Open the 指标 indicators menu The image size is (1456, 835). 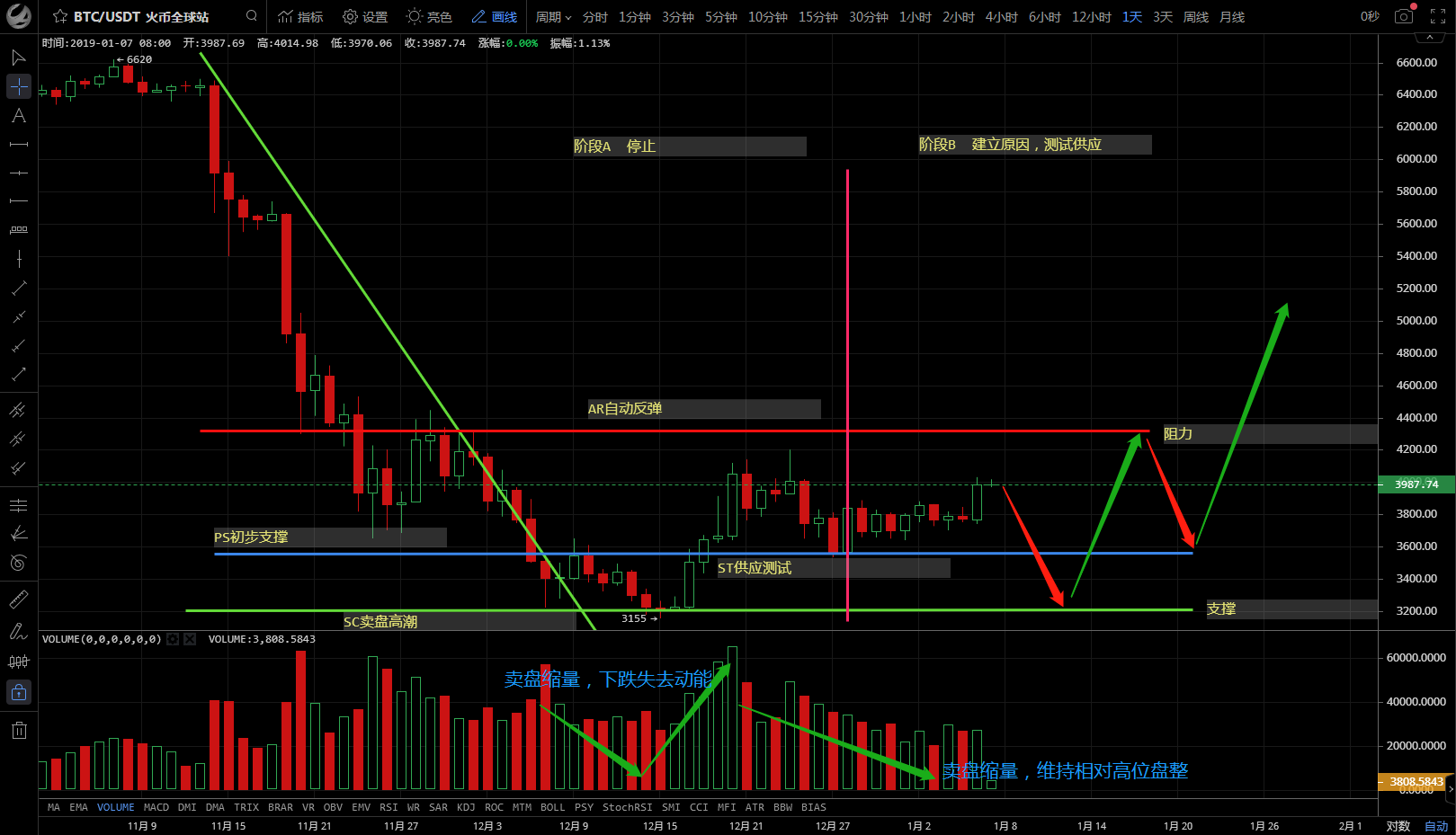[300, 17]
